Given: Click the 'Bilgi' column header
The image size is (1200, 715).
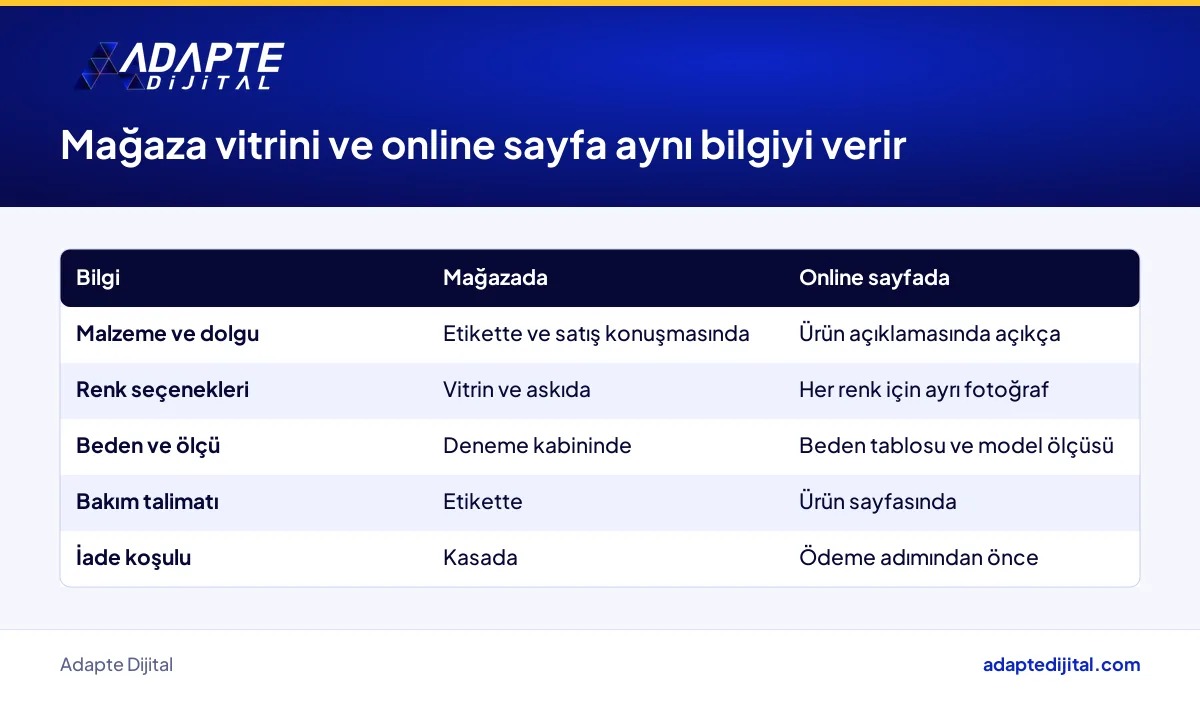Looking at the screenshot, I should click(x=98, y=278).
